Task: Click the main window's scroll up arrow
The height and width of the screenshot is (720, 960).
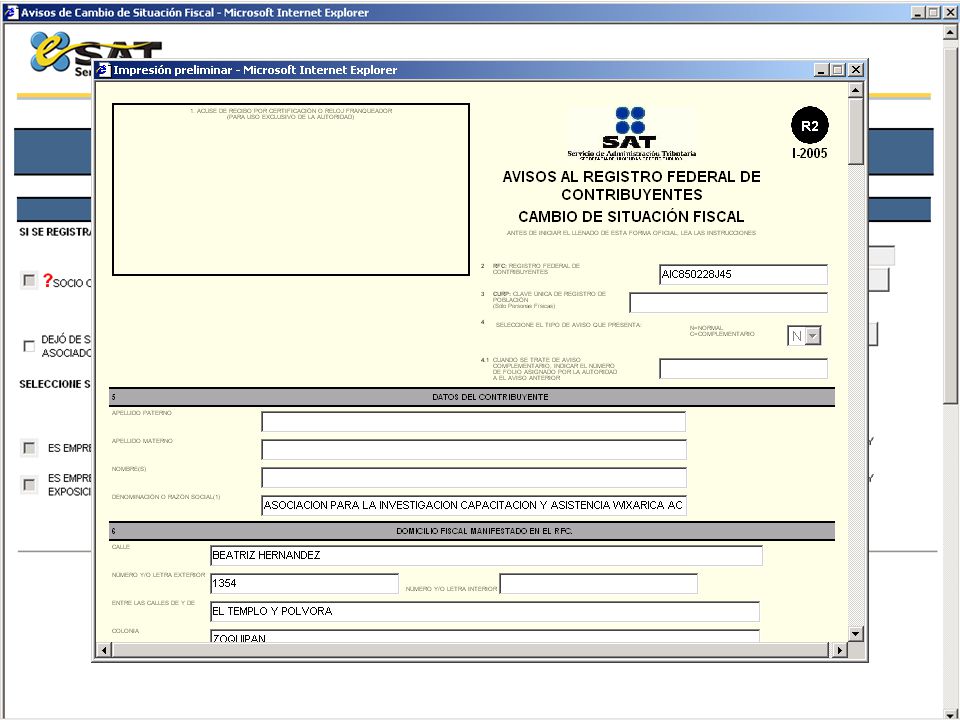Action: tap(950, 34)
